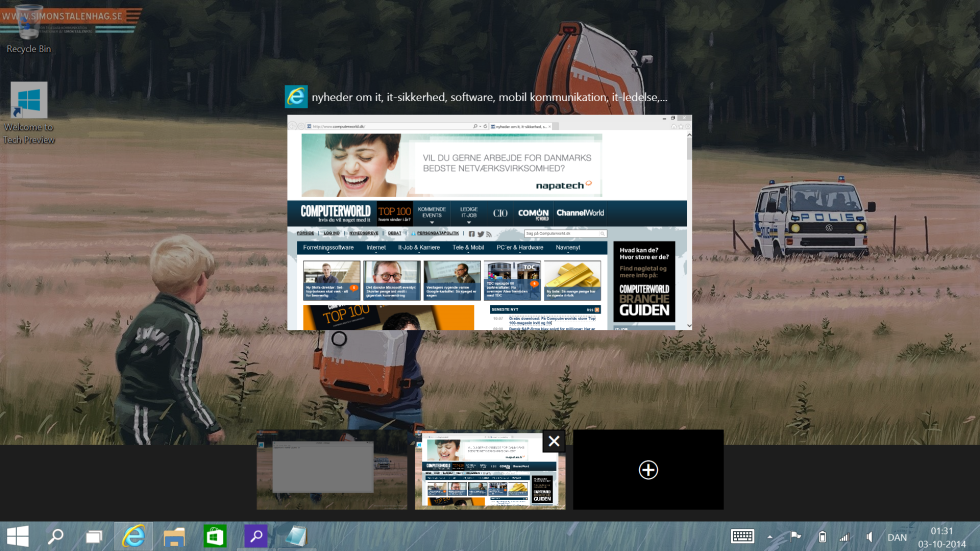Screen dimensions: 980x551
Task: Toggle the Task View button
Action: 94,536
